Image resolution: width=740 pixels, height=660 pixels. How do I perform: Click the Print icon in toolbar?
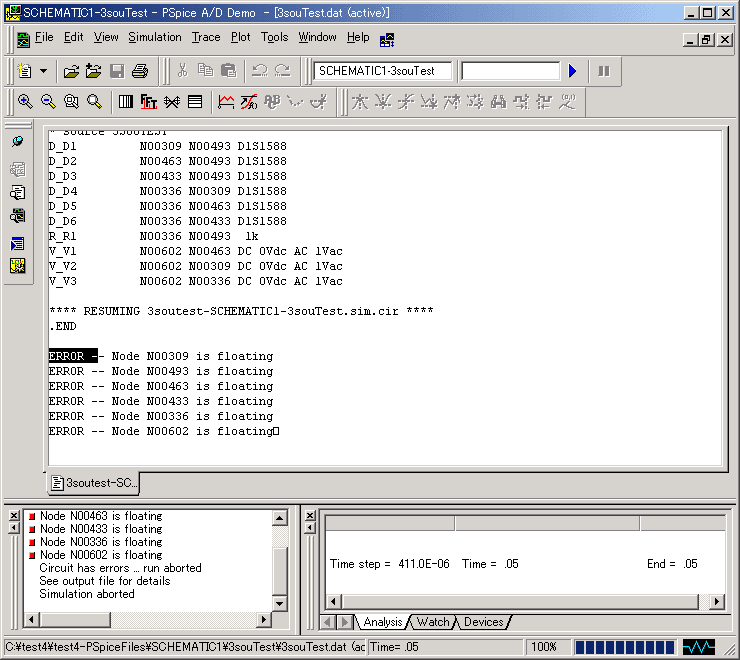[x=140, y=71]
